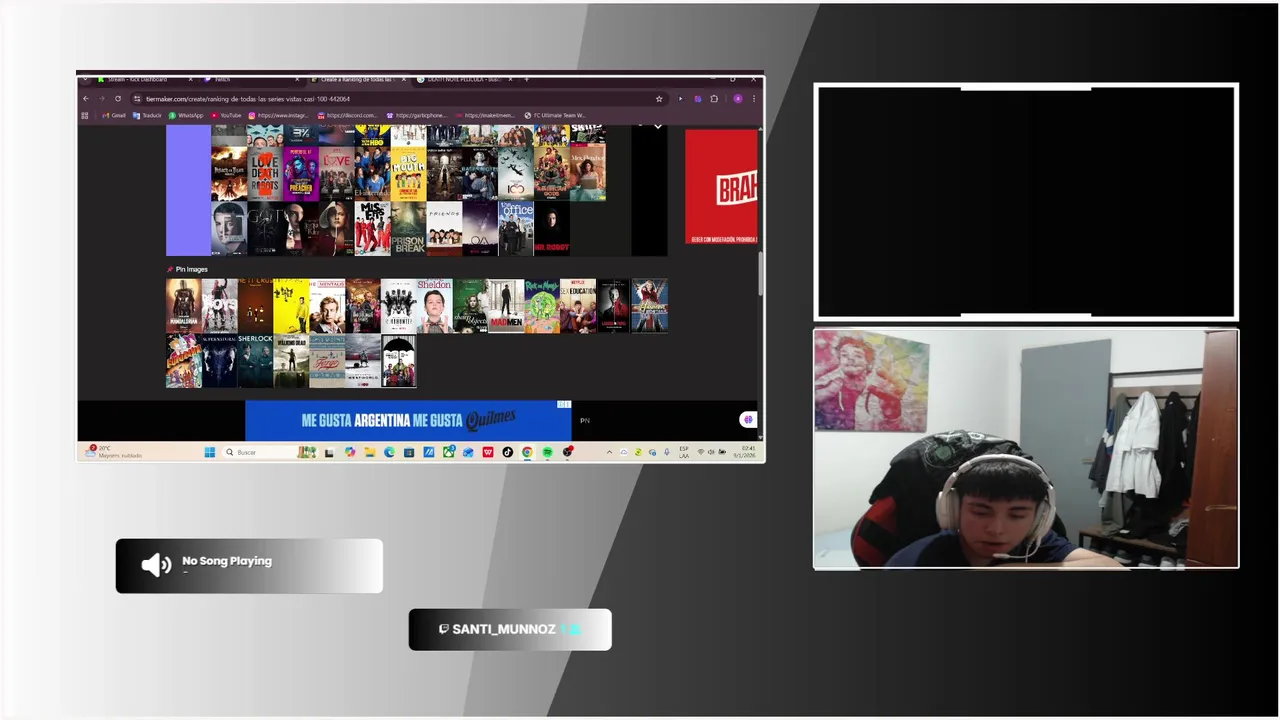Viewport: 1280px width, 720px height.
Task: Open the Chrome profile avatar
Action: point(738,98)
